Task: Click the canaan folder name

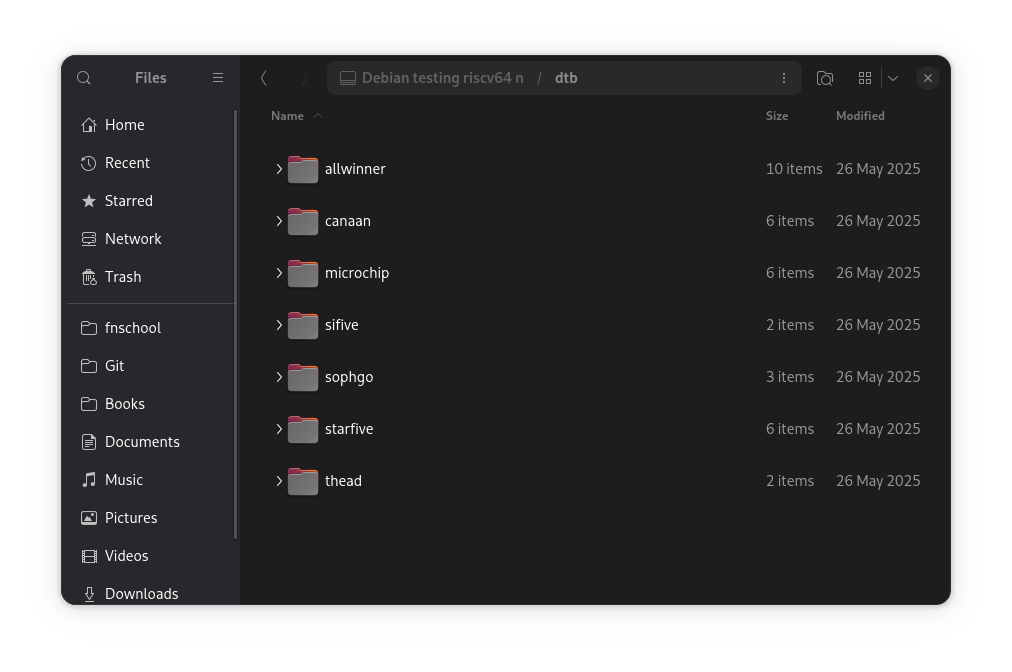Action: point(348,221)
